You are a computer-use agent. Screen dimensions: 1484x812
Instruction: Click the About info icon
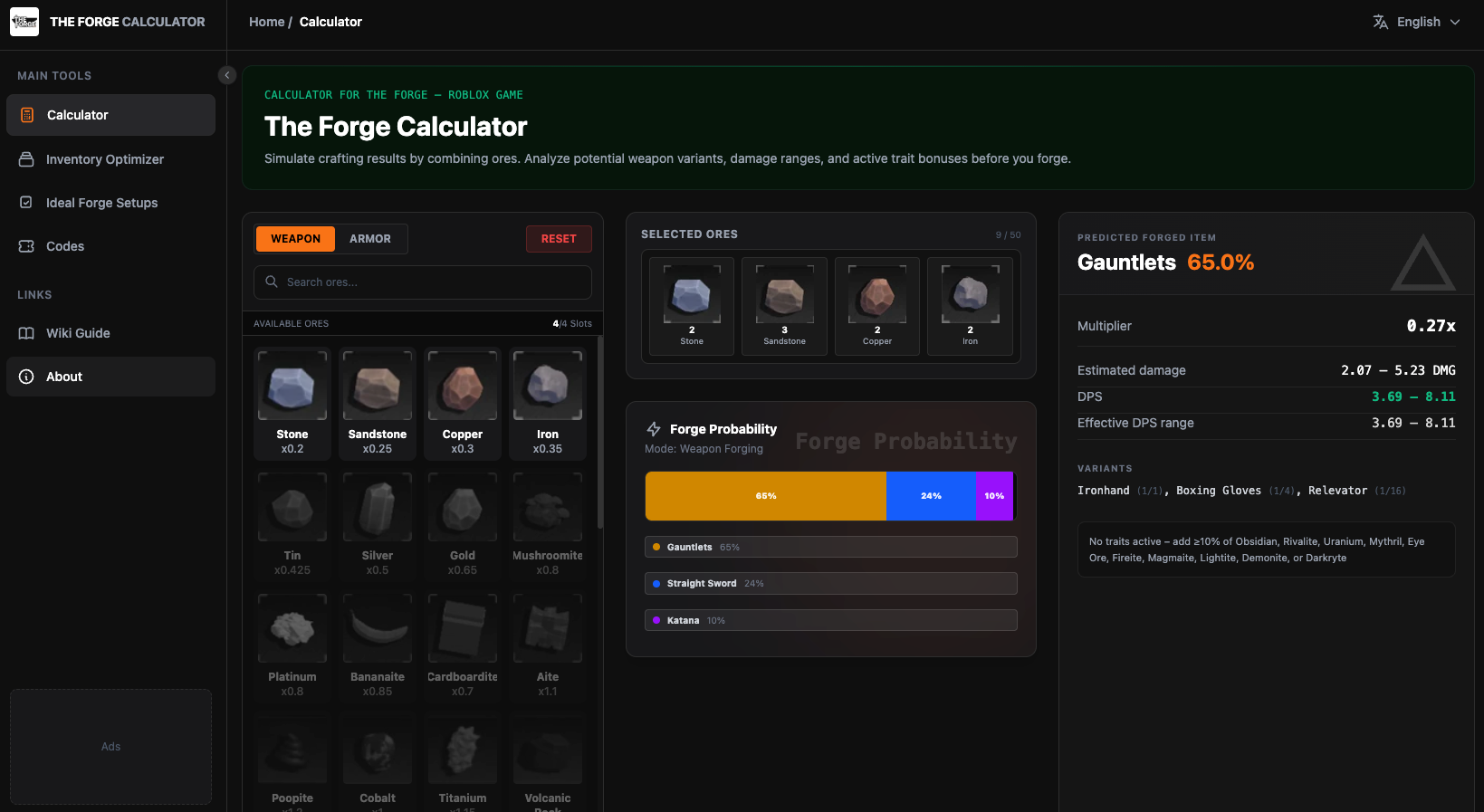(x=26, y=377)
